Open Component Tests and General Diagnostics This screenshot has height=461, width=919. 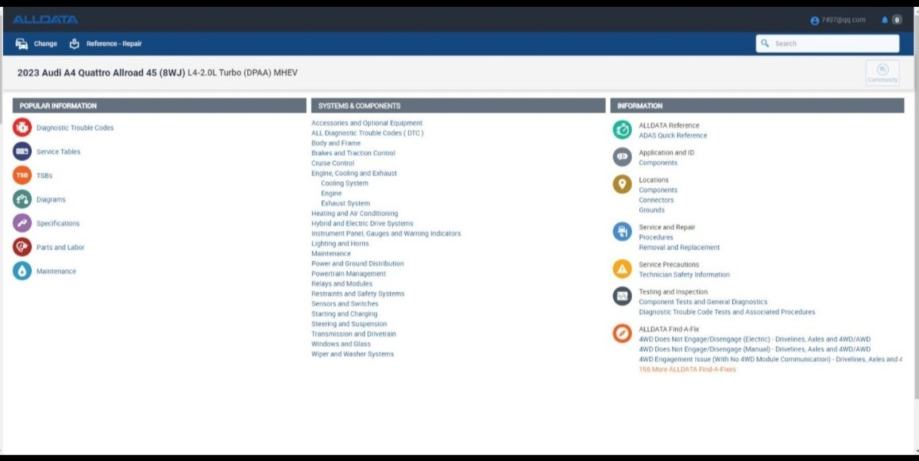pos(703,302)
